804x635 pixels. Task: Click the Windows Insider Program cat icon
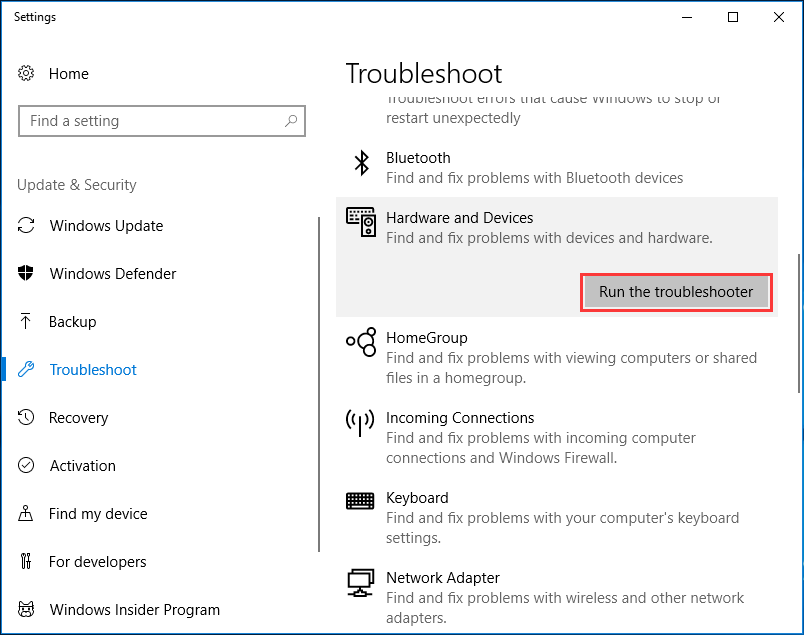click(x=27, y=610)
